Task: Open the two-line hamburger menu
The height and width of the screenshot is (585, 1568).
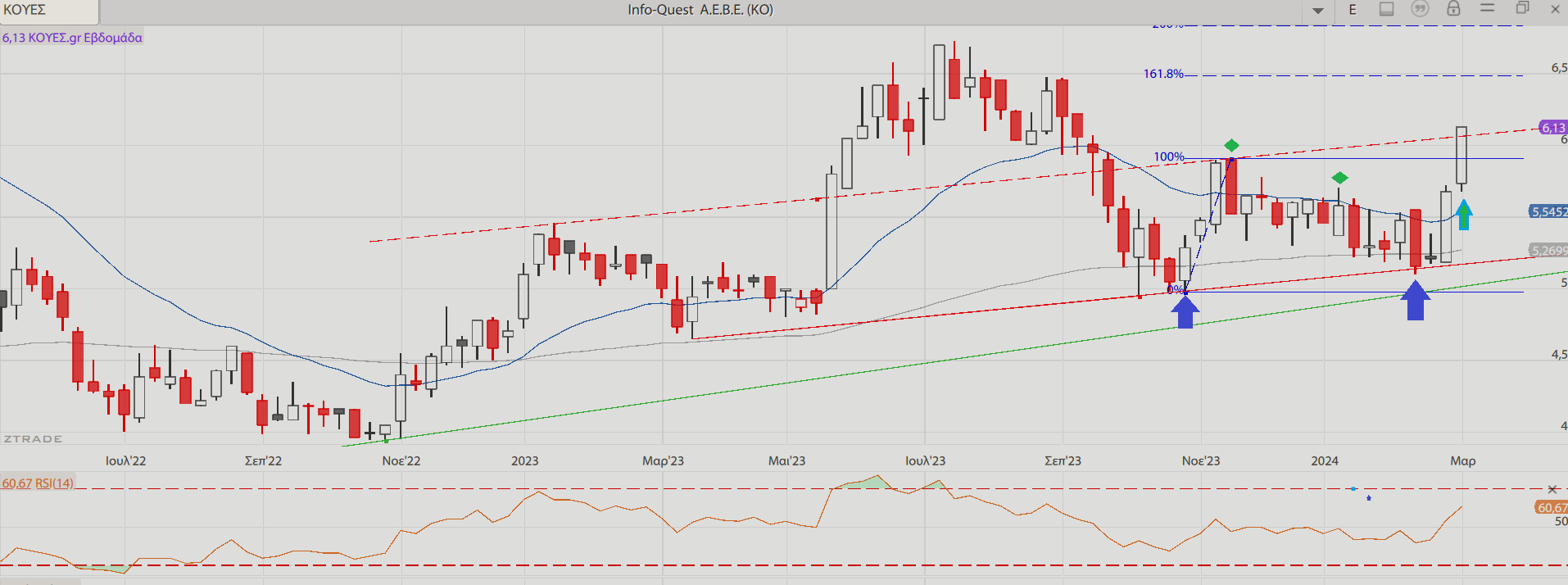Action: (1488, 8)
